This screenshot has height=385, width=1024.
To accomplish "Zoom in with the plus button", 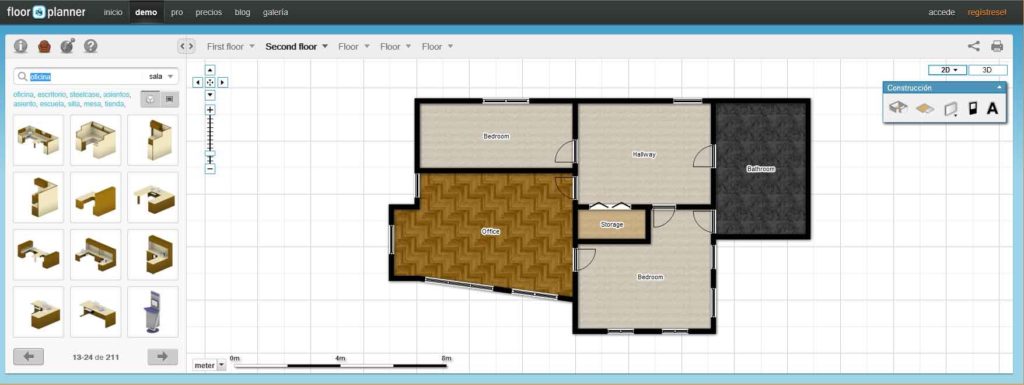I will [x=210, y=110].
